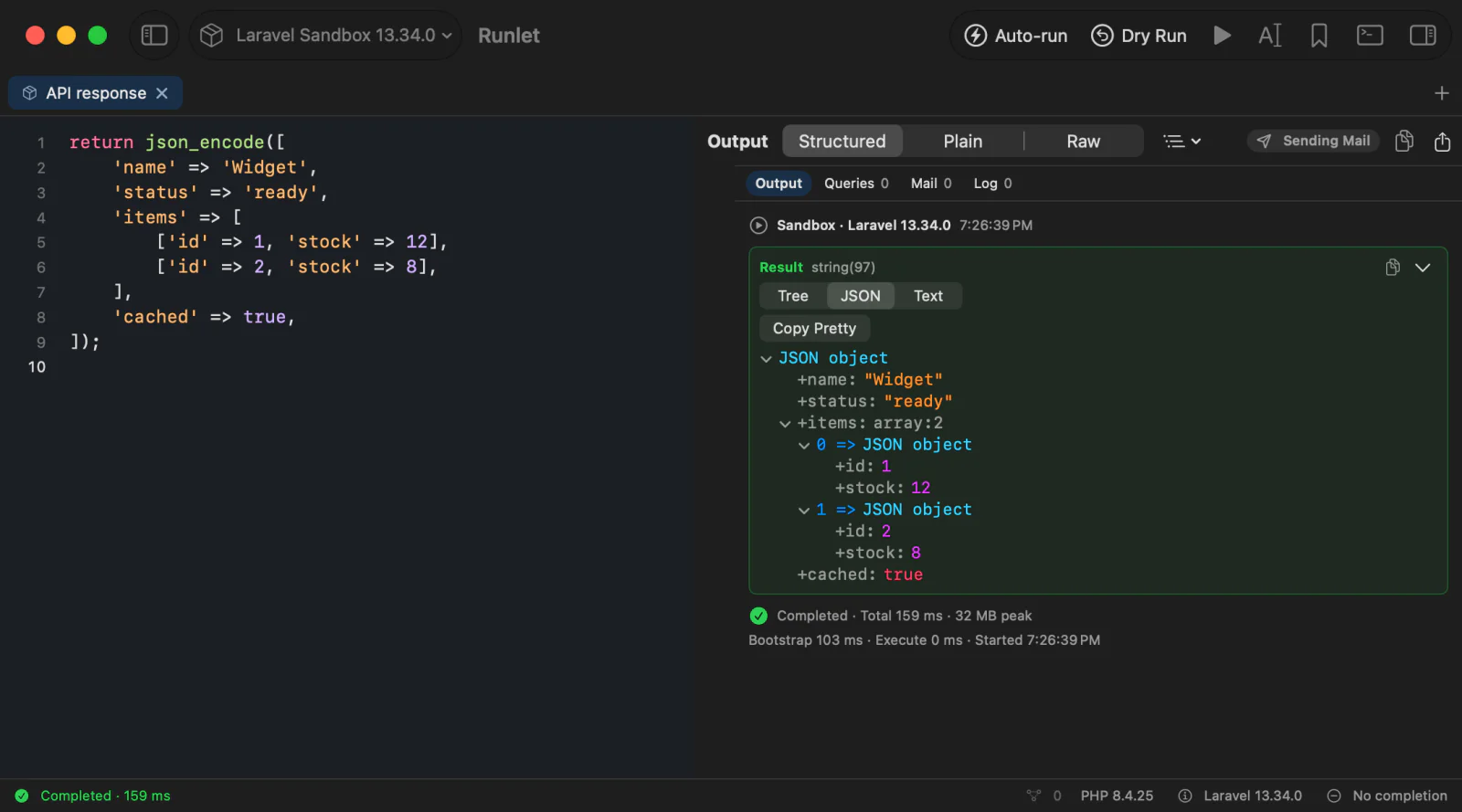Open the terminal console icon

pos(1370,36)
